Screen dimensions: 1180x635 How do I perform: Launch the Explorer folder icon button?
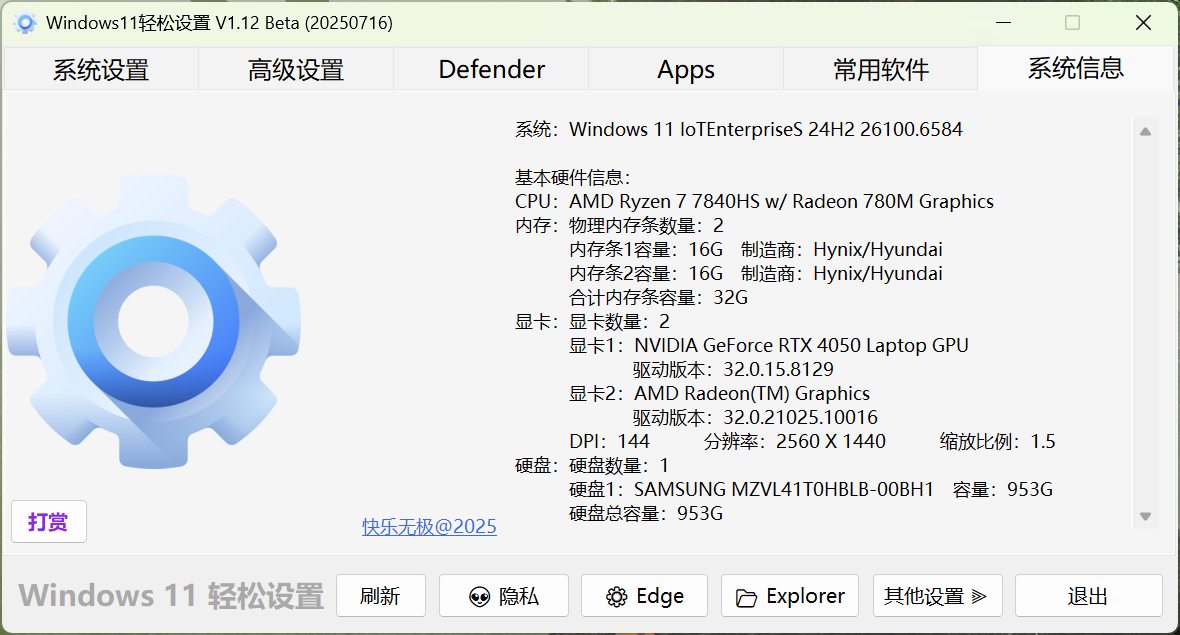tap(790, 596)
